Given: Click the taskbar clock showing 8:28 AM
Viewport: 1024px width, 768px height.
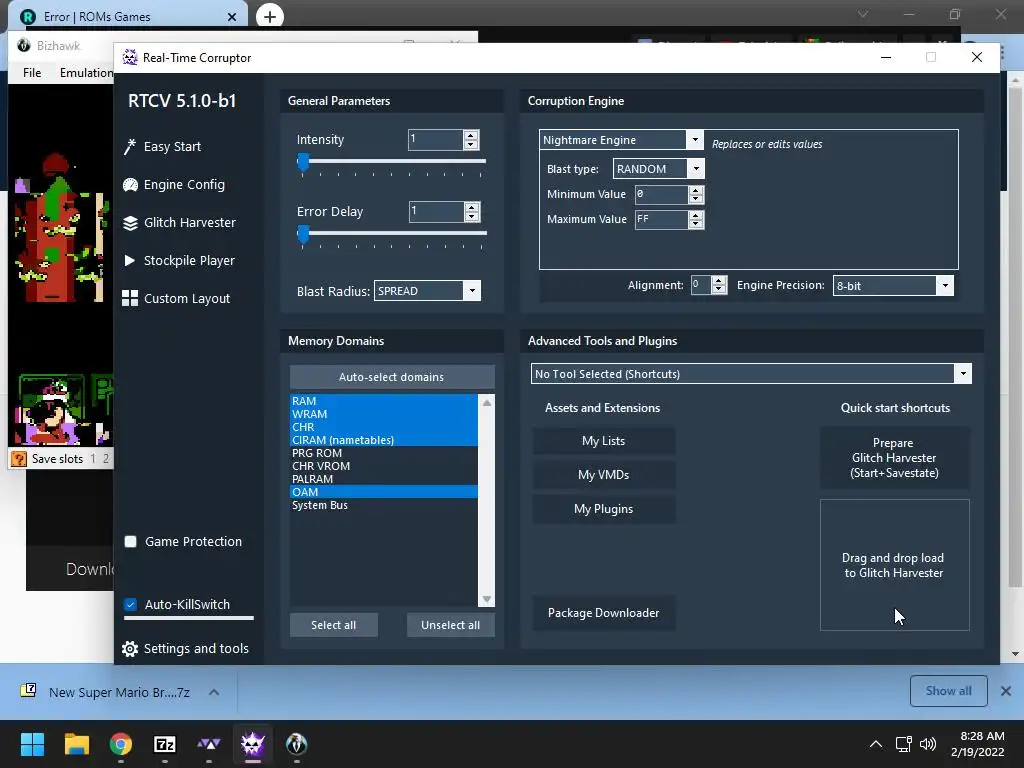Looking at the screenshot, I should (977, 744).
